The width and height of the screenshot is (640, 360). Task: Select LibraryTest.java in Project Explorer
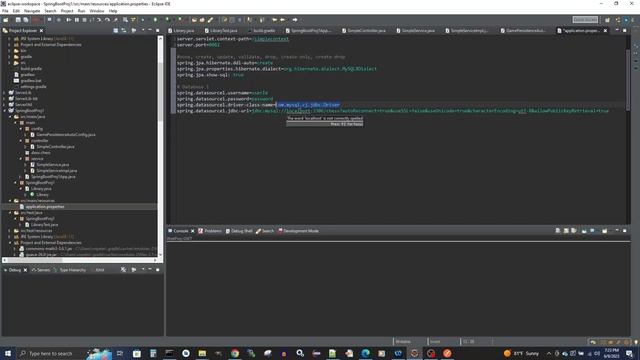pyautogui.click(x=44, y=224)
